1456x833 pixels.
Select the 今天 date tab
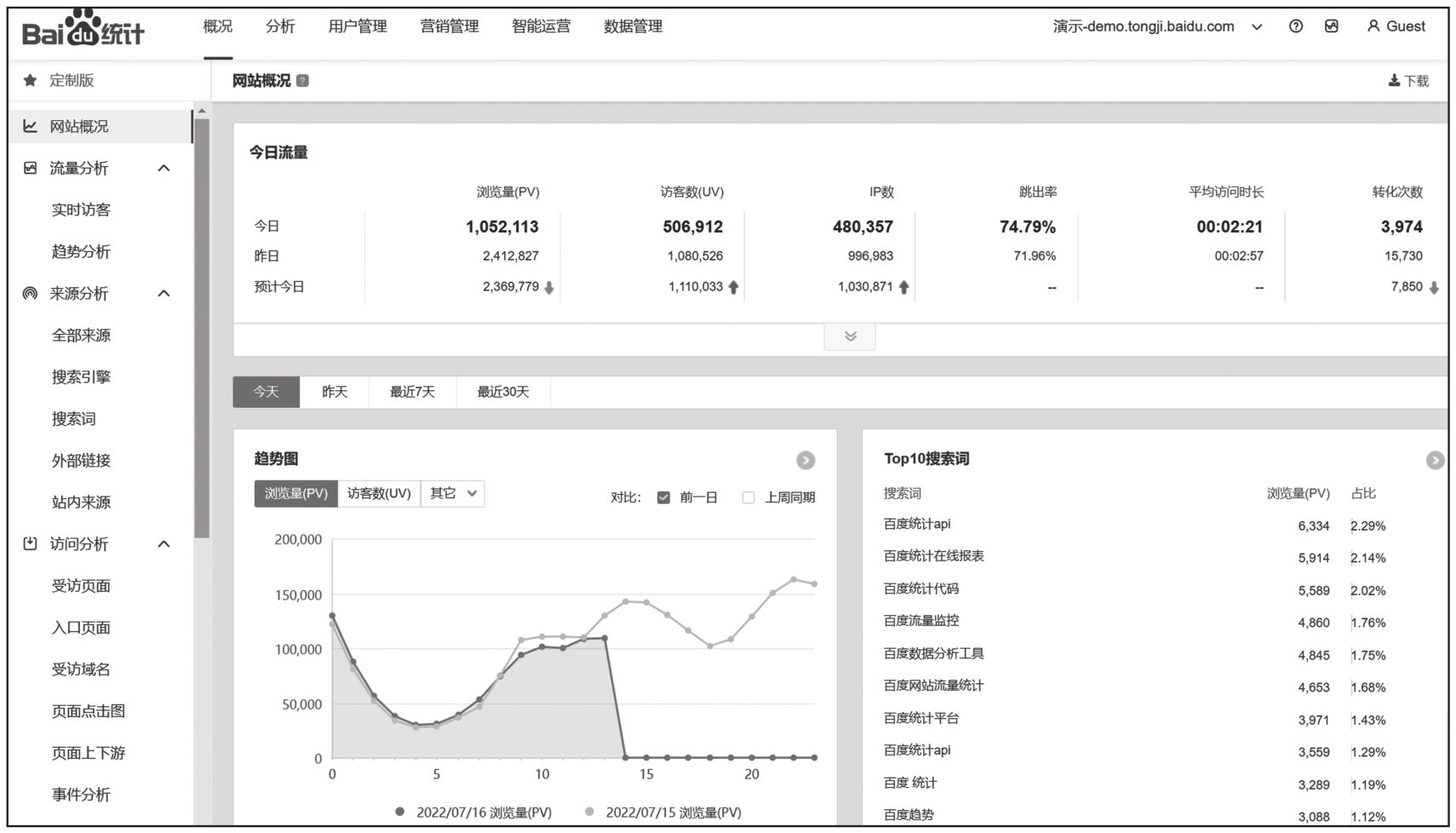(x=267, y=392)
